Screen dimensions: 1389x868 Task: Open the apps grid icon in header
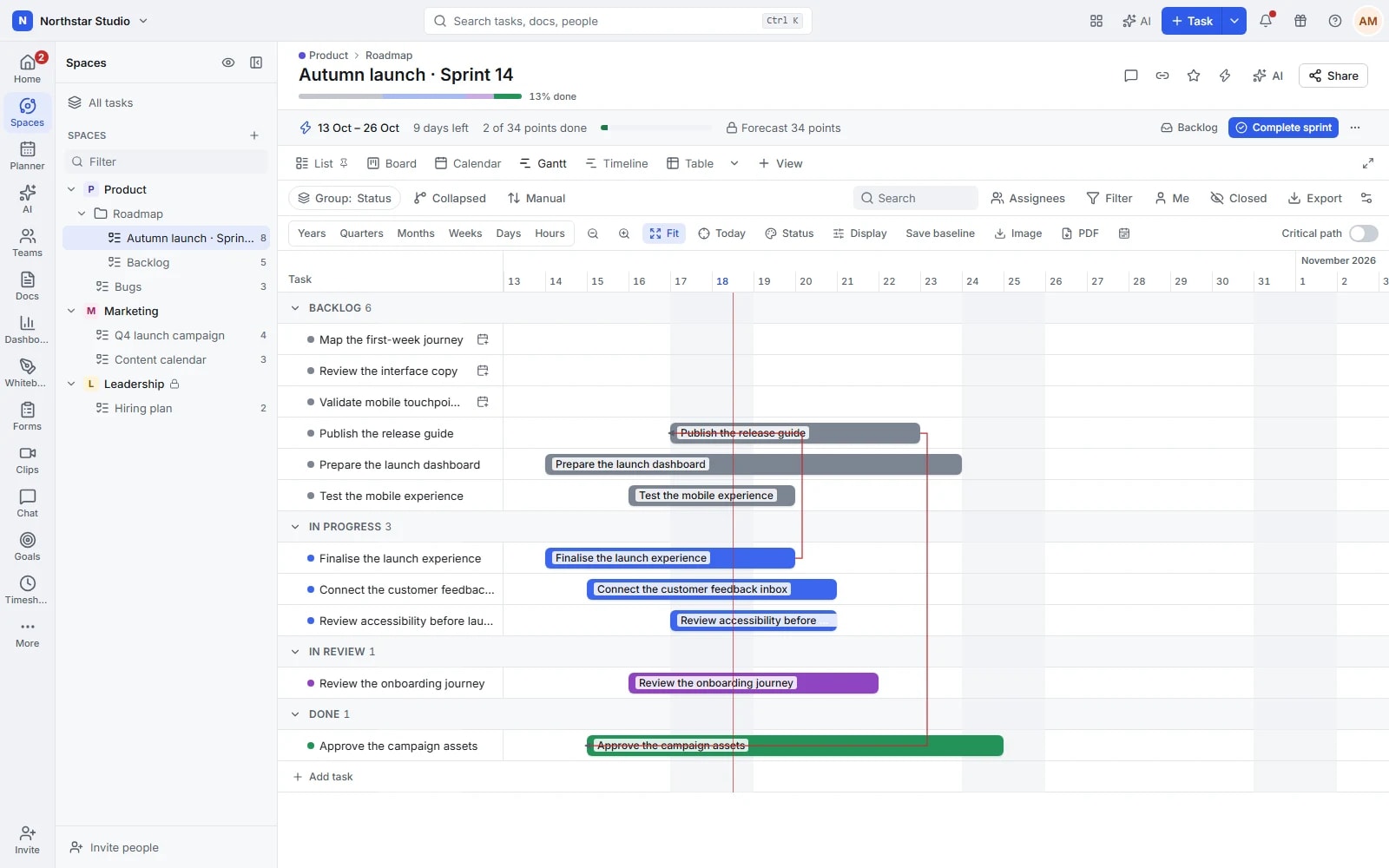[1096, 21]
